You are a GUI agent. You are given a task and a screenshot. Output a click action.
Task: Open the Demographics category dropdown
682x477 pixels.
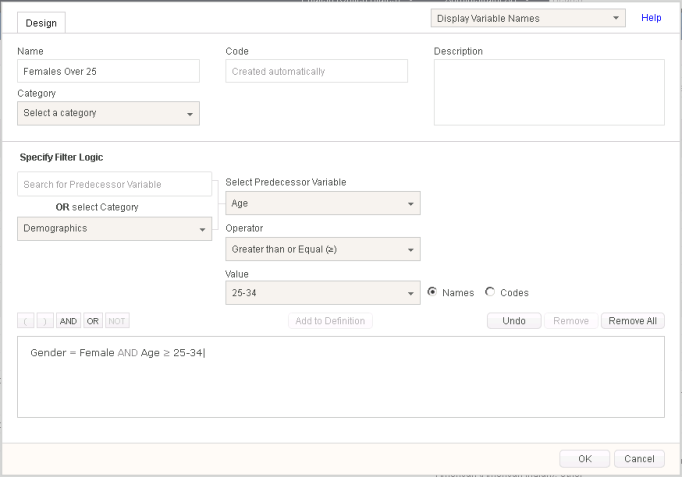(x=114, y=229)
